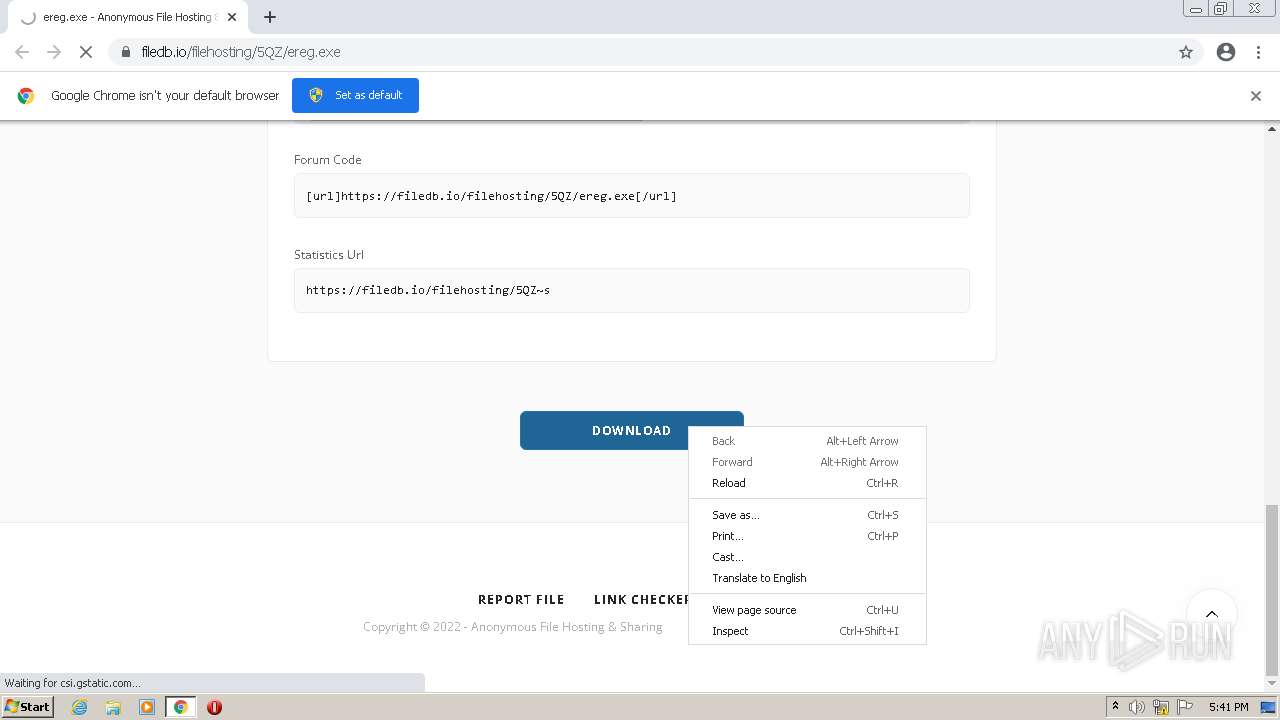
Task: Open File Explorer folder from taskbar
Action: [x=113, y=707]
